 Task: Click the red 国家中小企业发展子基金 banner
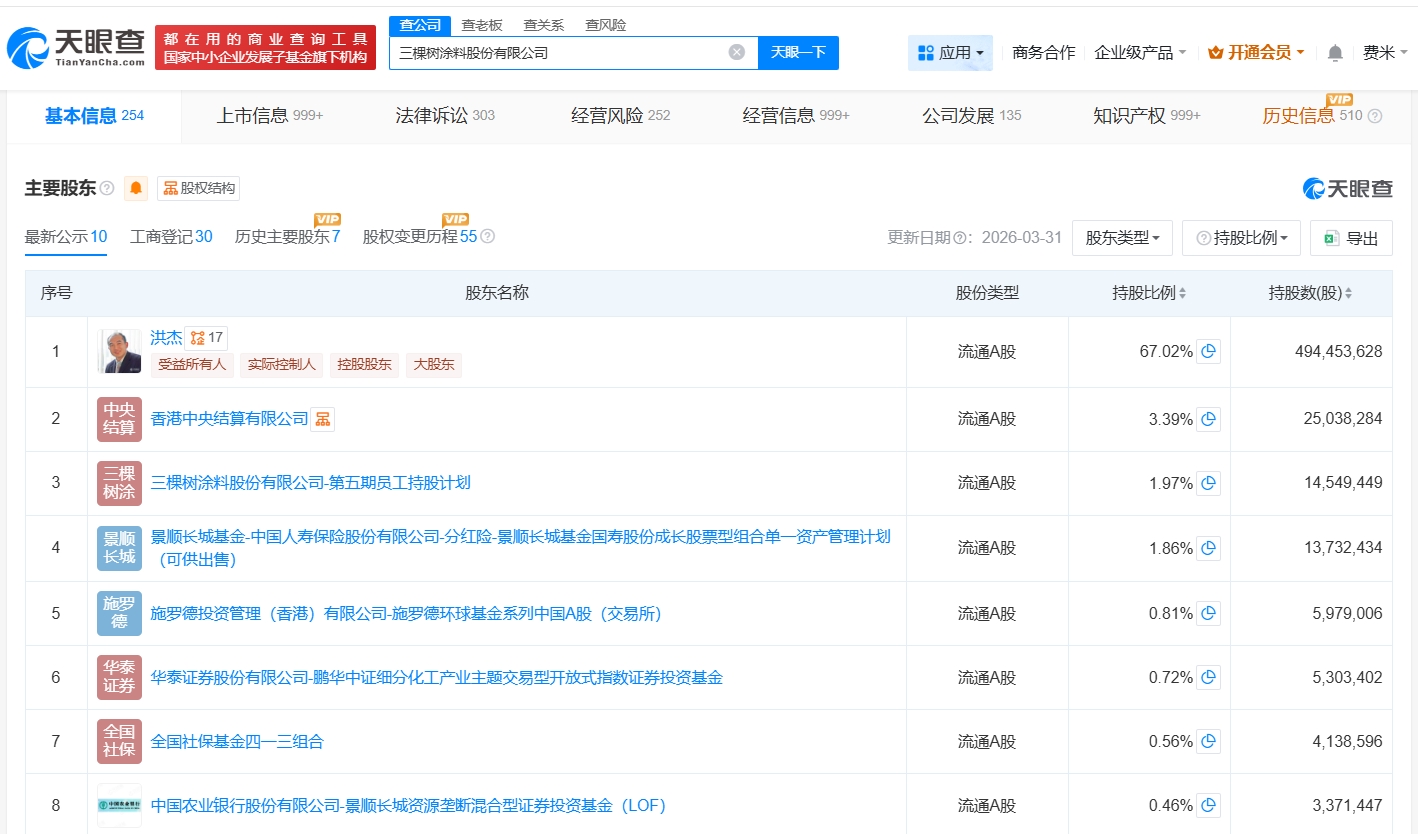point(265,48)
